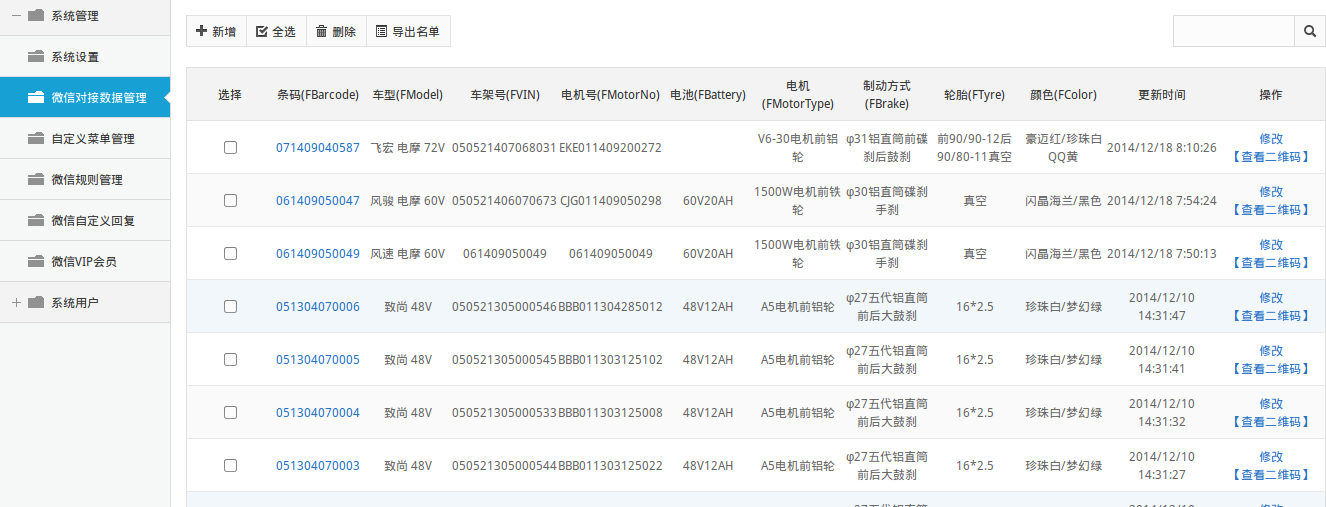1326x507 pixels.
Task: Click the folder icon beside 微信VIP会员
Action: pos(36,262)
